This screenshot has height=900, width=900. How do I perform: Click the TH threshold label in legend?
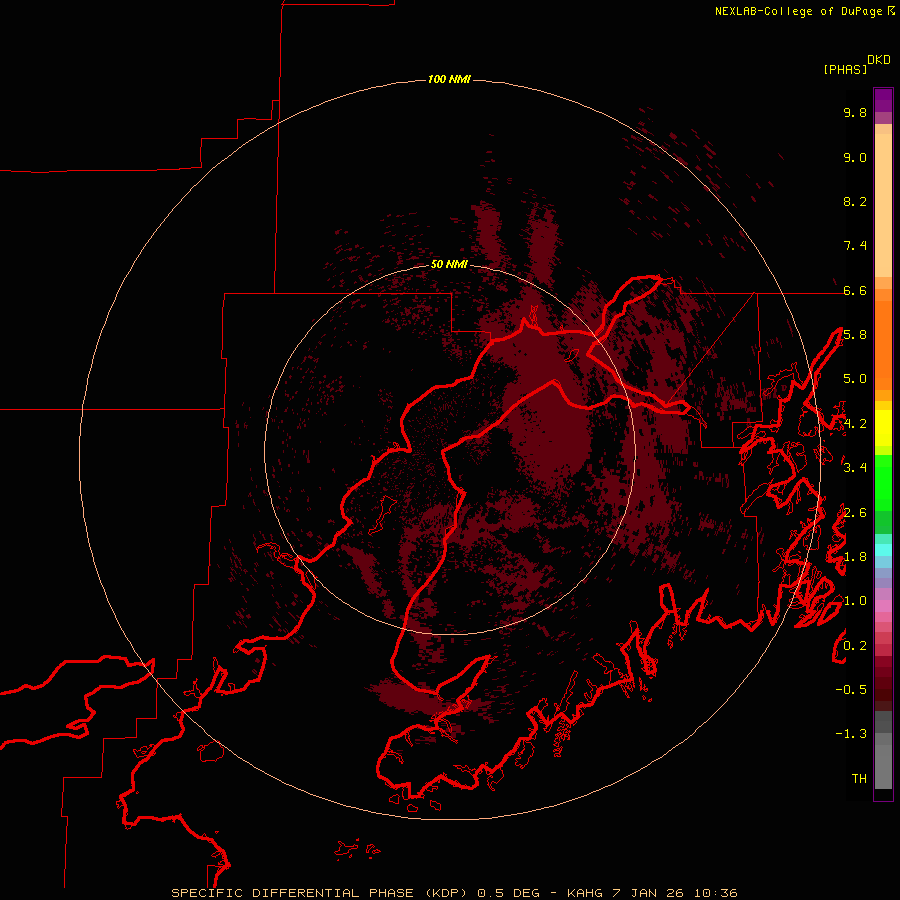[x=859, y=779]
